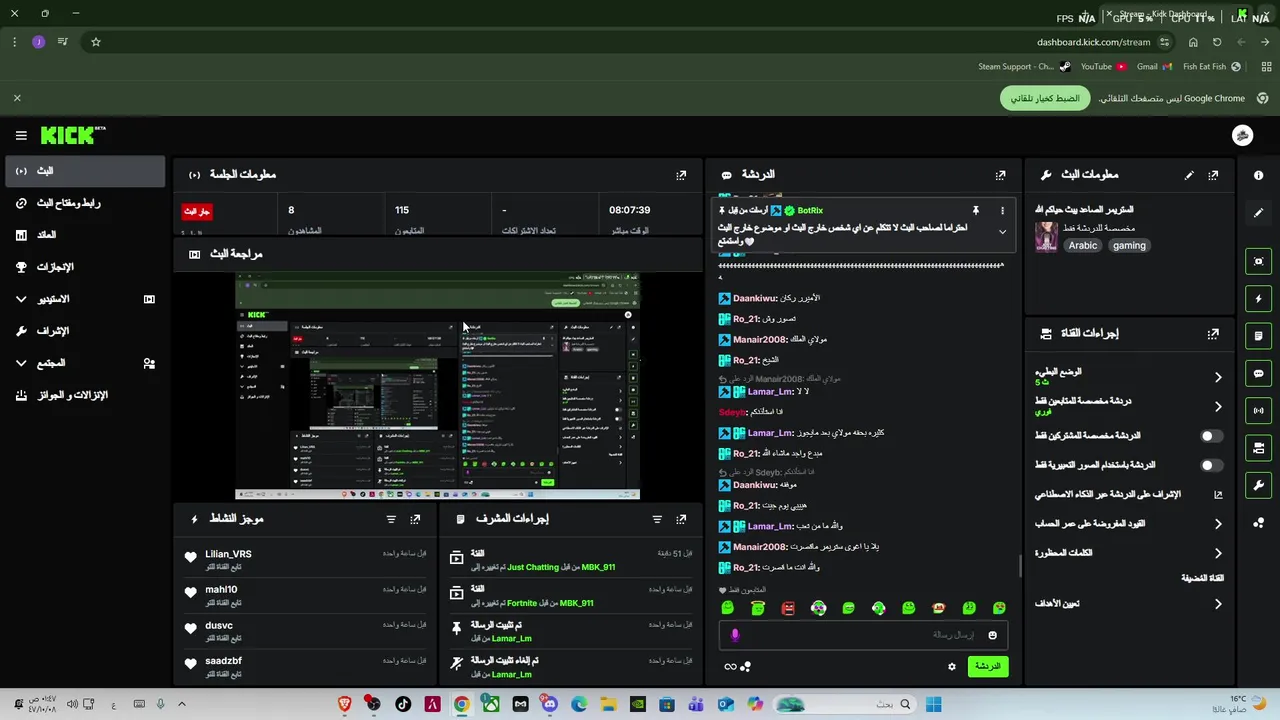This screenshot has height=720, width=1280.
Task: Expand set goals row
Action: point(1129,604)
